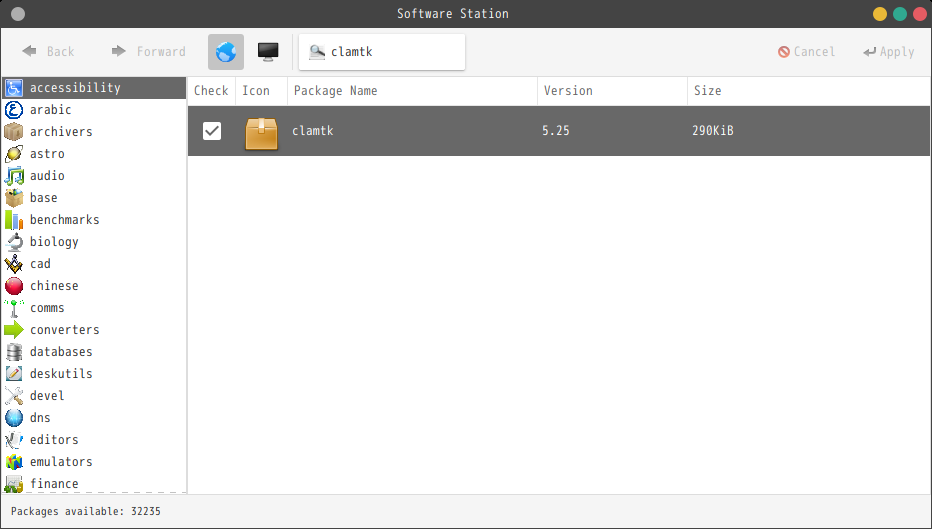Close window with red button

pyautogui.click(x=920, y=14)
